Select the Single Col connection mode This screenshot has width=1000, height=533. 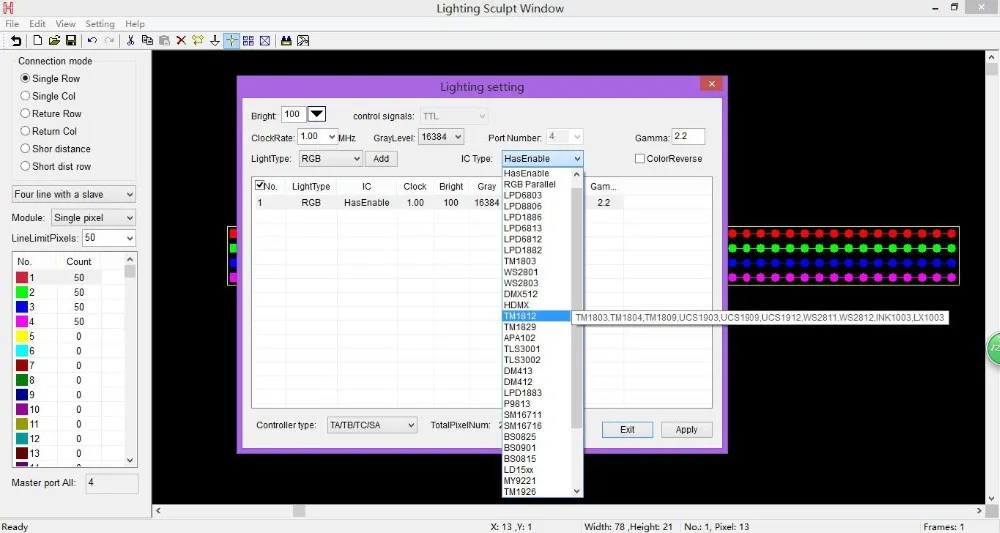26,96
